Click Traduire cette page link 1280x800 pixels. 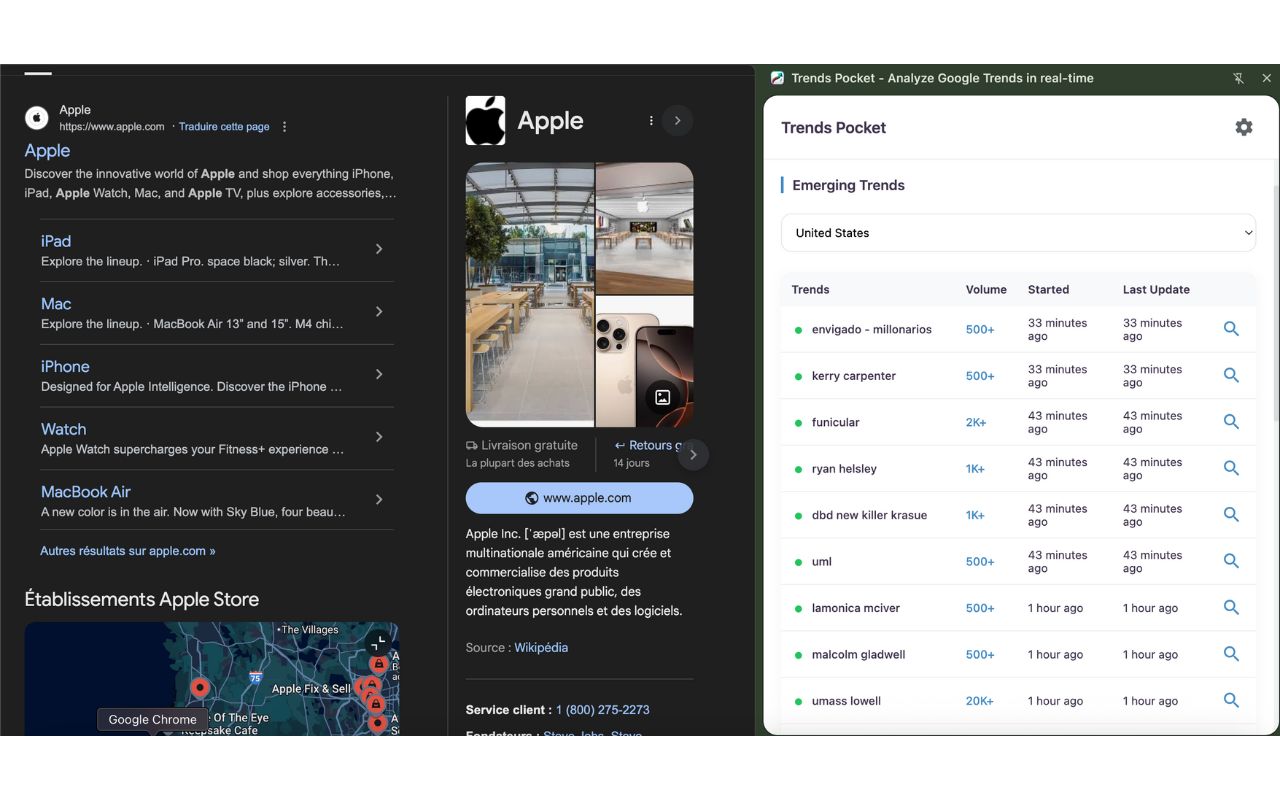224,127
